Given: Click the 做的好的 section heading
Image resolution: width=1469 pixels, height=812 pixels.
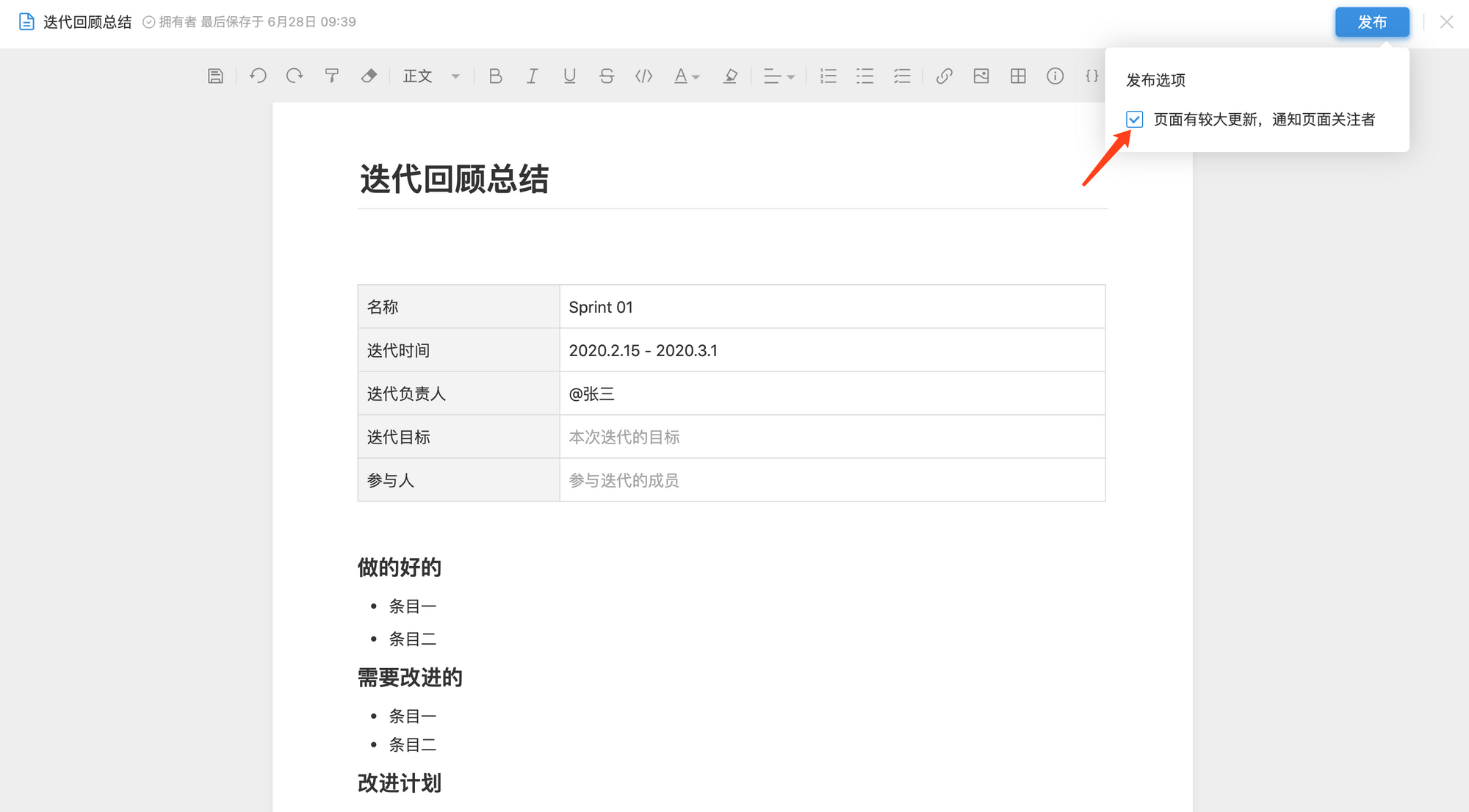Looking at the screenshot, I should (x=399, y=568).
